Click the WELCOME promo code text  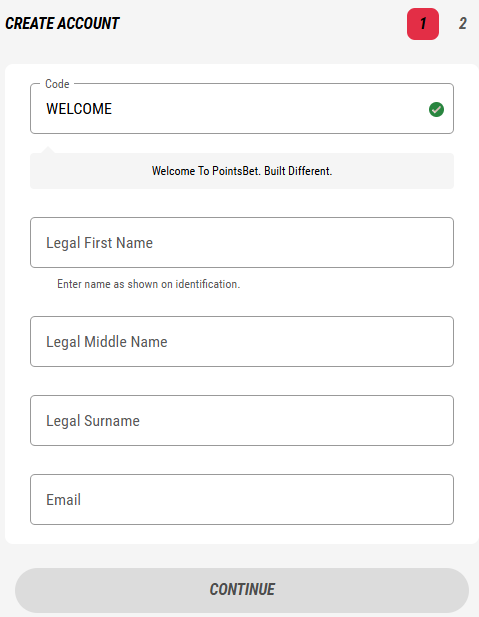point(79,109)
